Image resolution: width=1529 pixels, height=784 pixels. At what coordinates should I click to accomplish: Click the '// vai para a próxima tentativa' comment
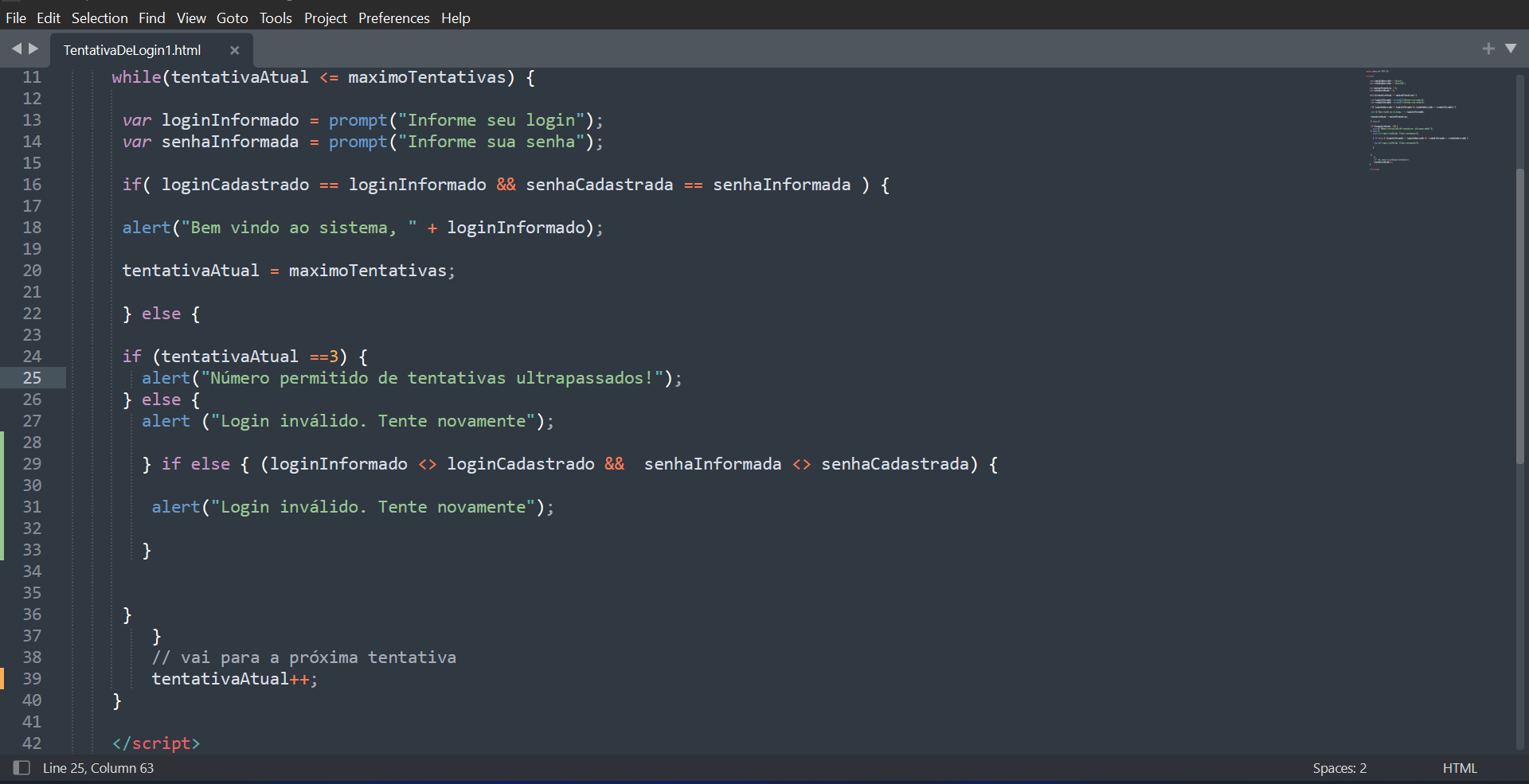304,657
